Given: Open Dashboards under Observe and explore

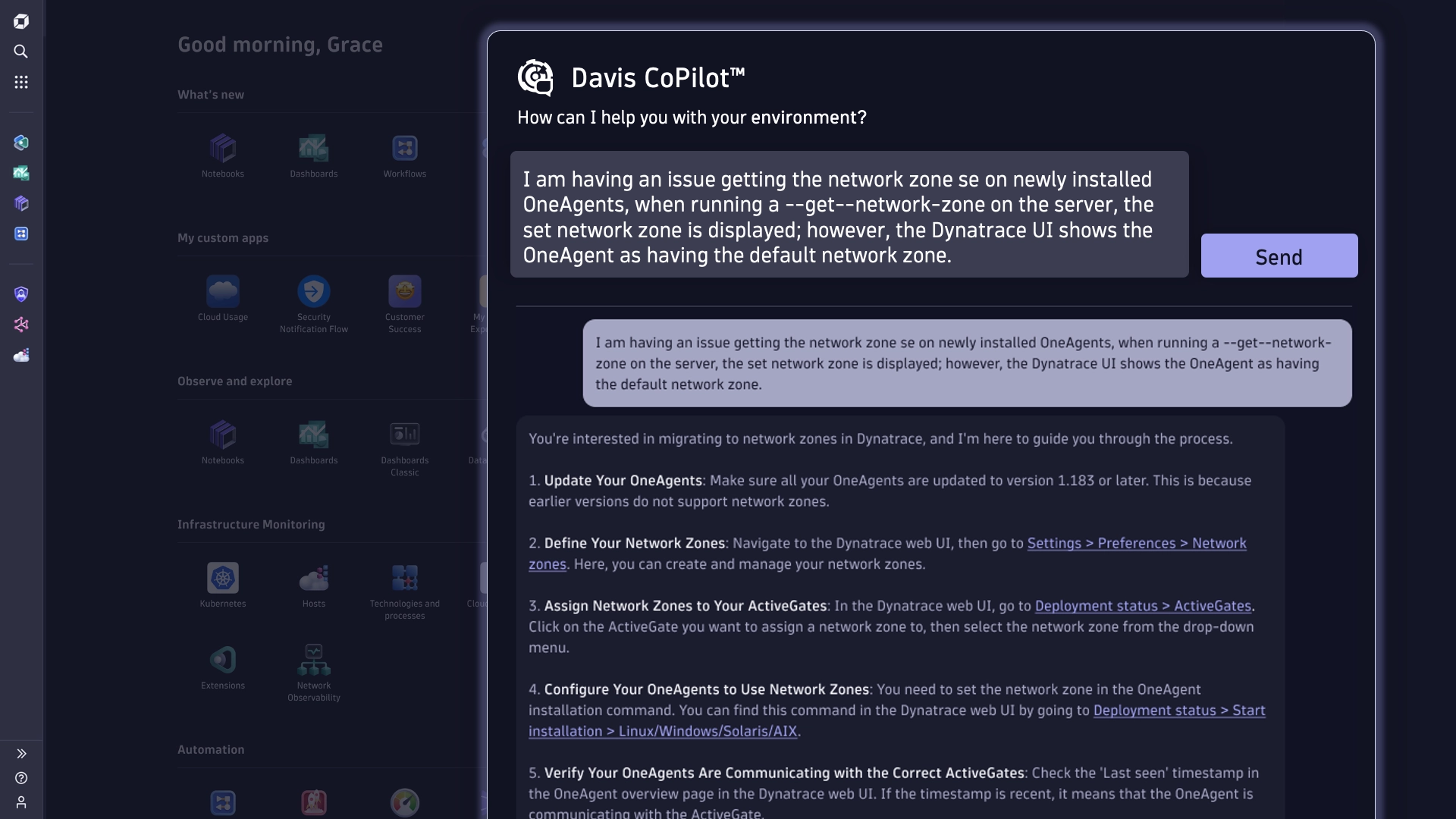Looking at the screenshot, I should [x=314, y=442].
